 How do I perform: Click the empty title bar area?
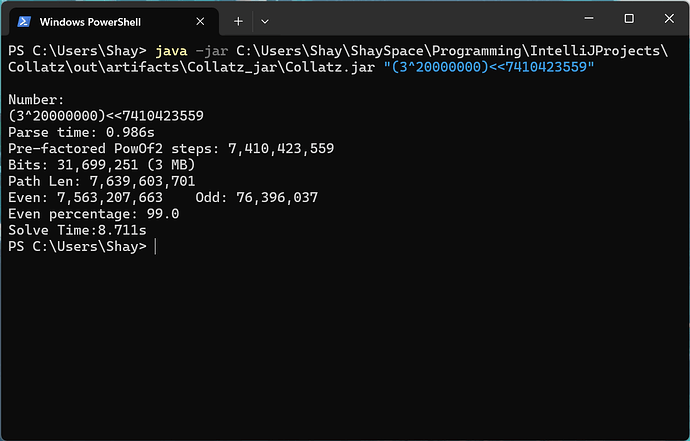point(420,19)
